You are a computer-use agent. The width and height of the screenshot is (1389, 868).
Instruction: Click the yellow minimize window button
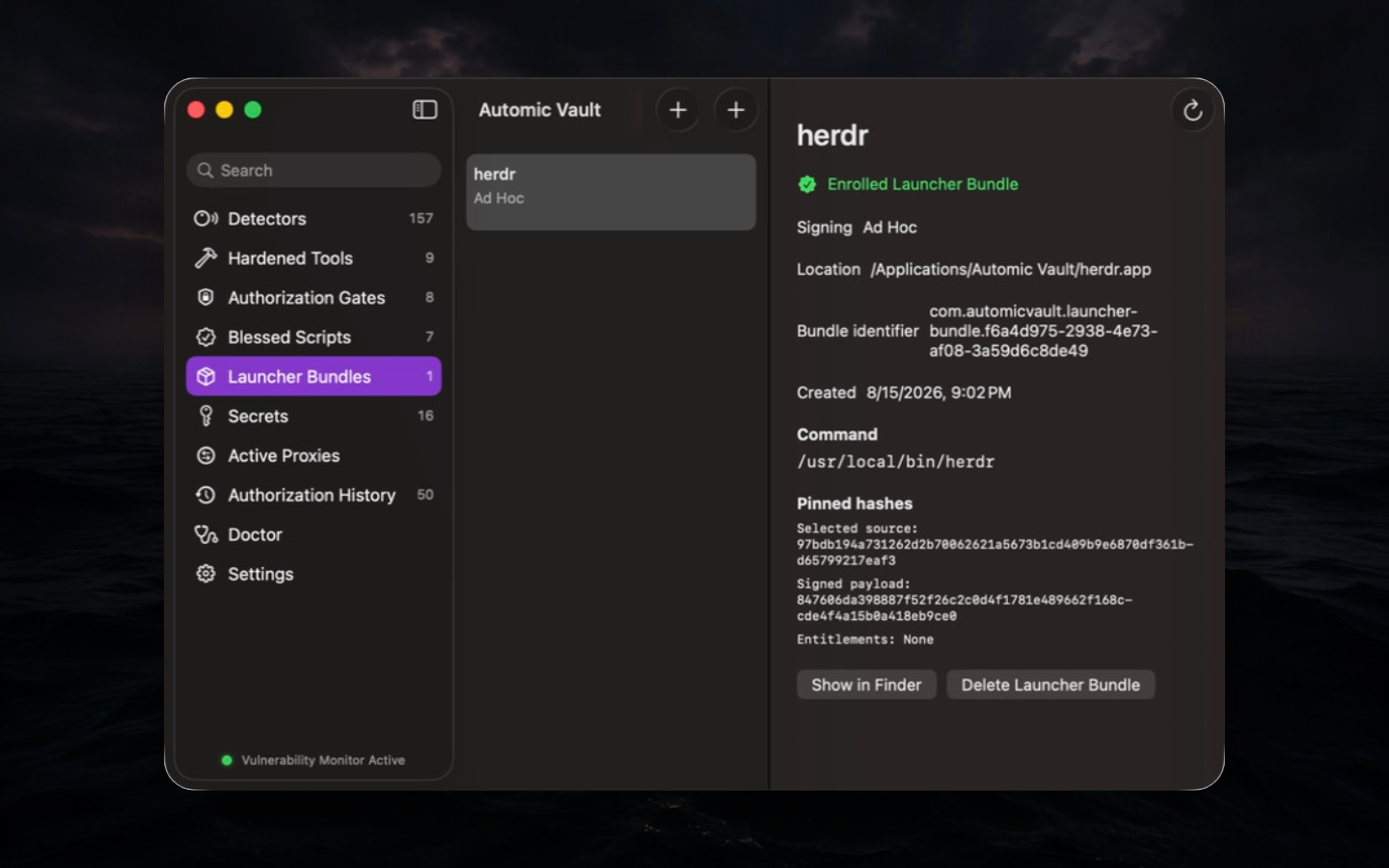coord(224,110)
